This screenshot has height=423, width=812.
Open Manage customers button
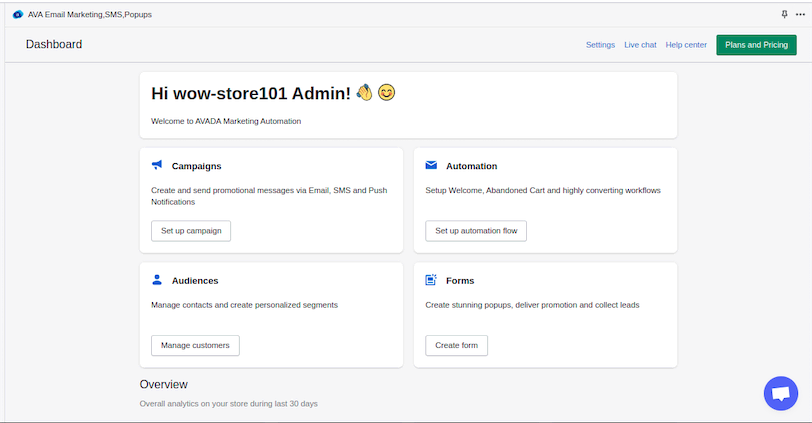pyautogui.click(x=195, y=345)
